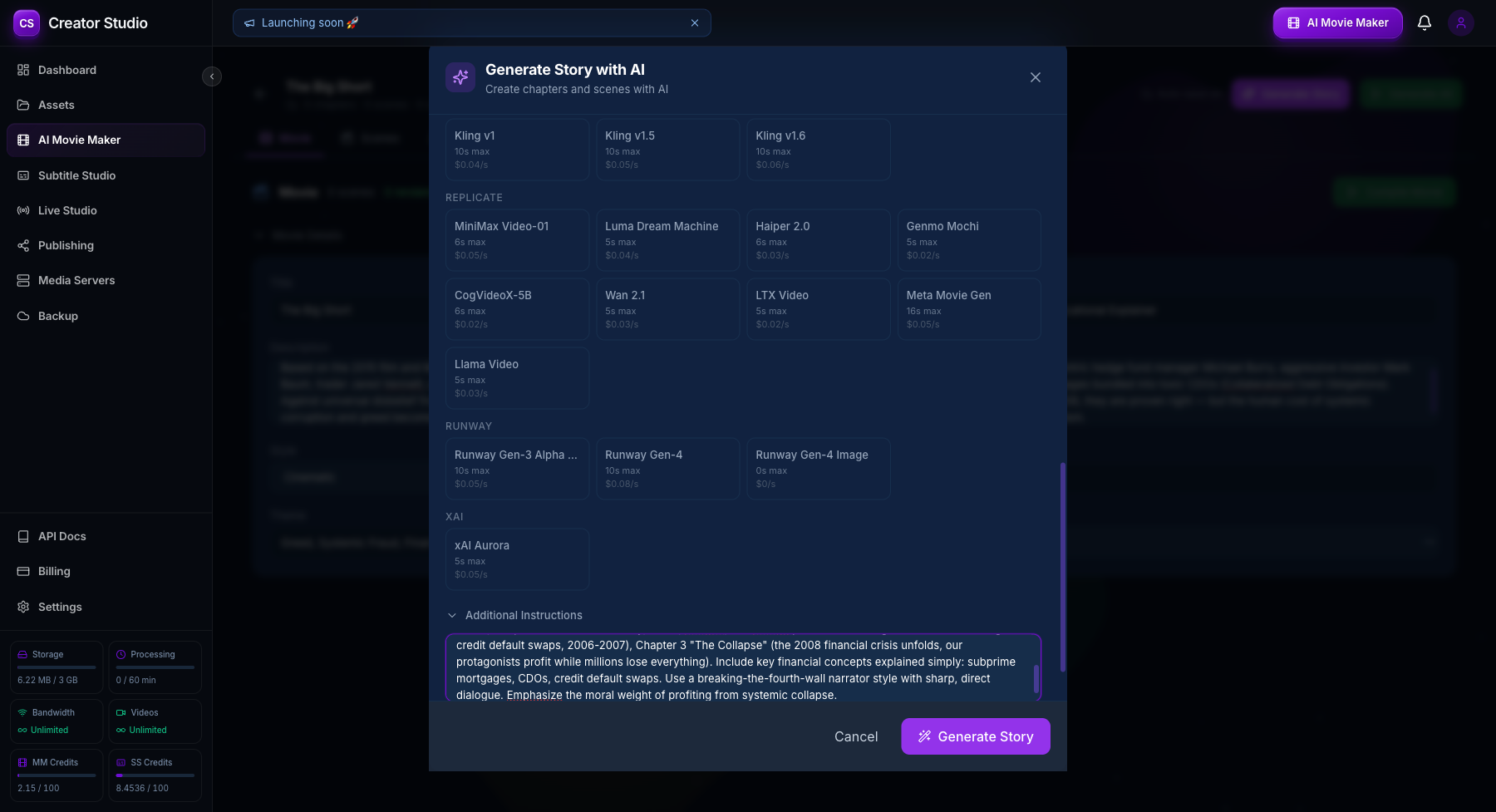Image resolution: width=1496 pixels, height=812 pixels.
Task: Open Subtitle Studio sidebar icon
Action: click(x=23, y=175)
